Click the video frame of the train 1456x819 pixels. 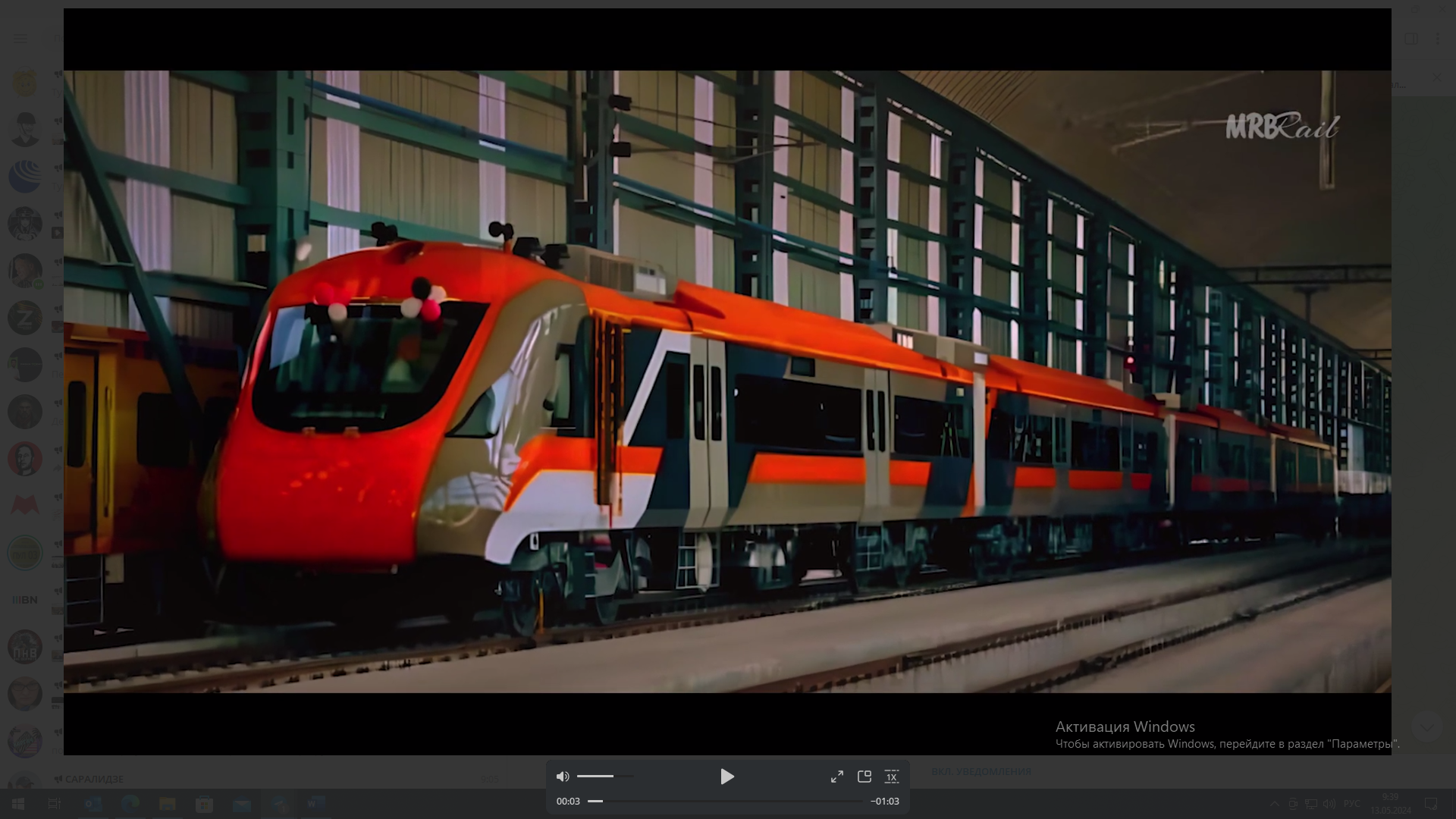click(x=727, y=381)
